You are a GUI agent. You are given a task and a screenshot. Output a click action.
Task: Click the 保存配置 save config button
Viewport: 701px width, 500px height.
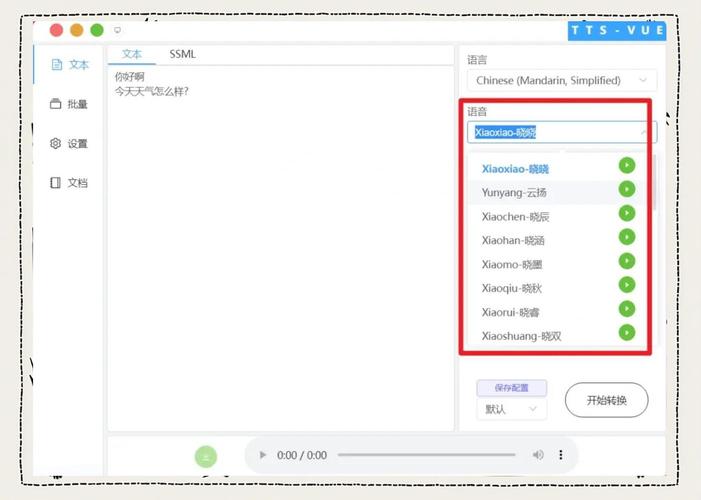pyautogui.click(x=511, y=388)
